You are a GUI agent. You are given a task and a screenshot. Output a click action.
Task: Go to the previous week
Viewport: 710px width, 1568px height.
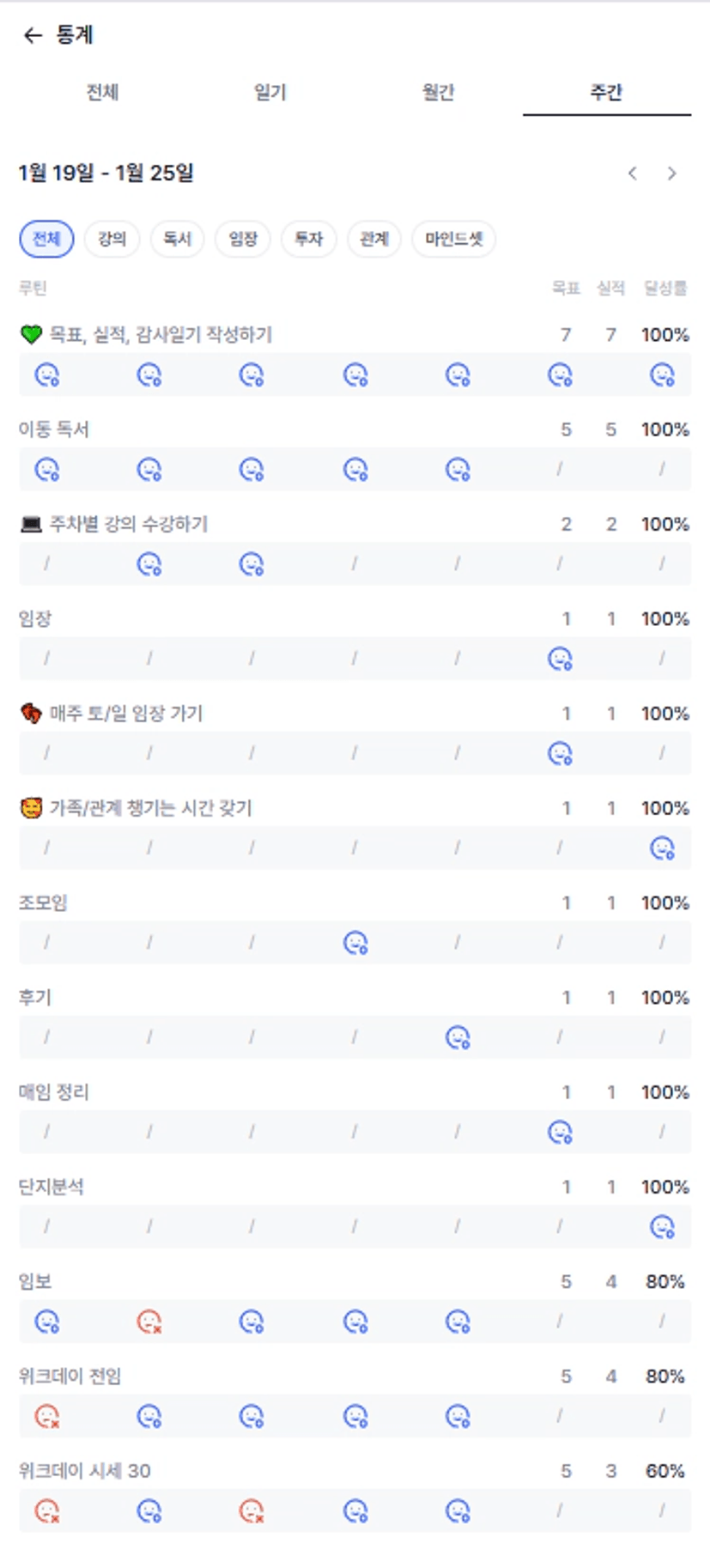pyautogui.click(x=633, y=173)
